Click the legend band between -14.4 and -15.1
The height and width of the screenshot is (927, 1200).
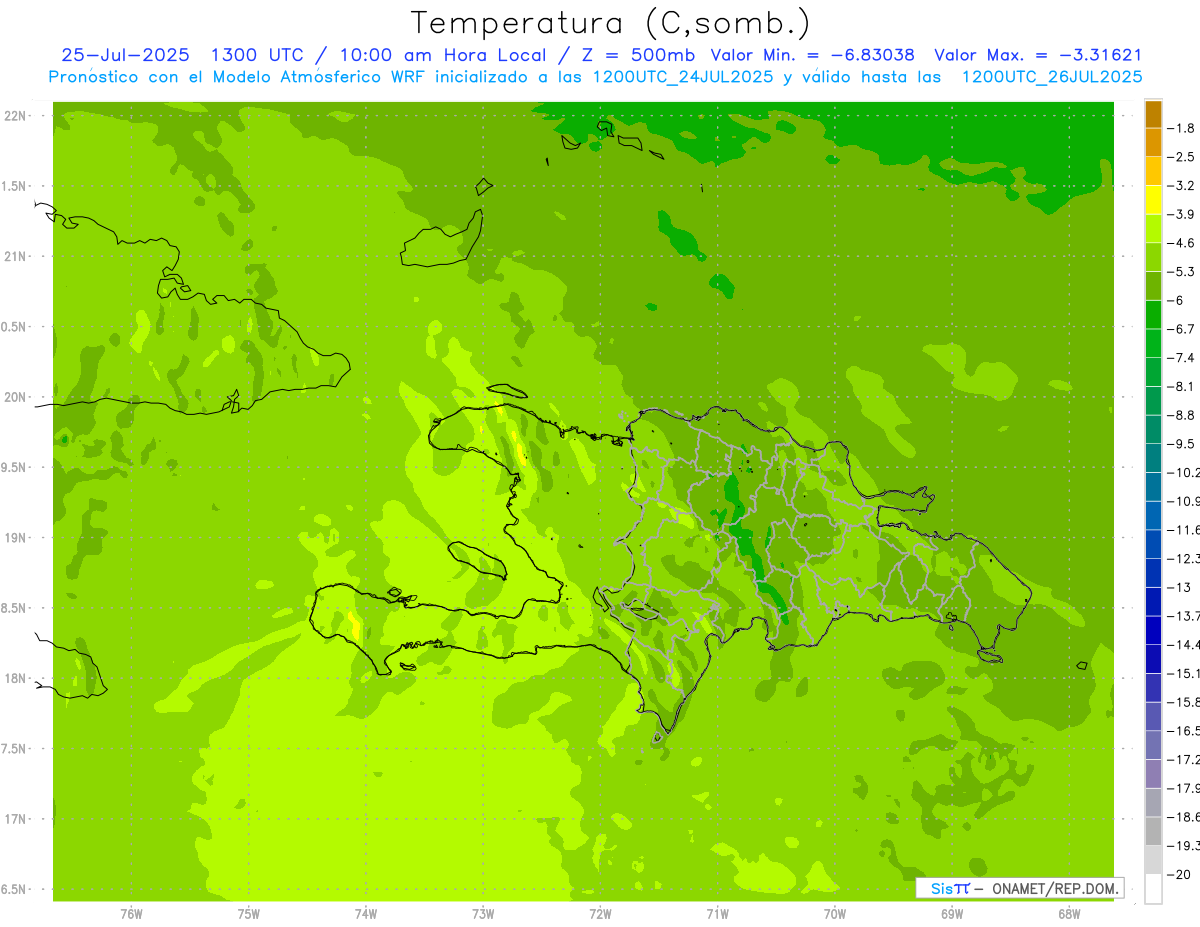[1153, 659]
